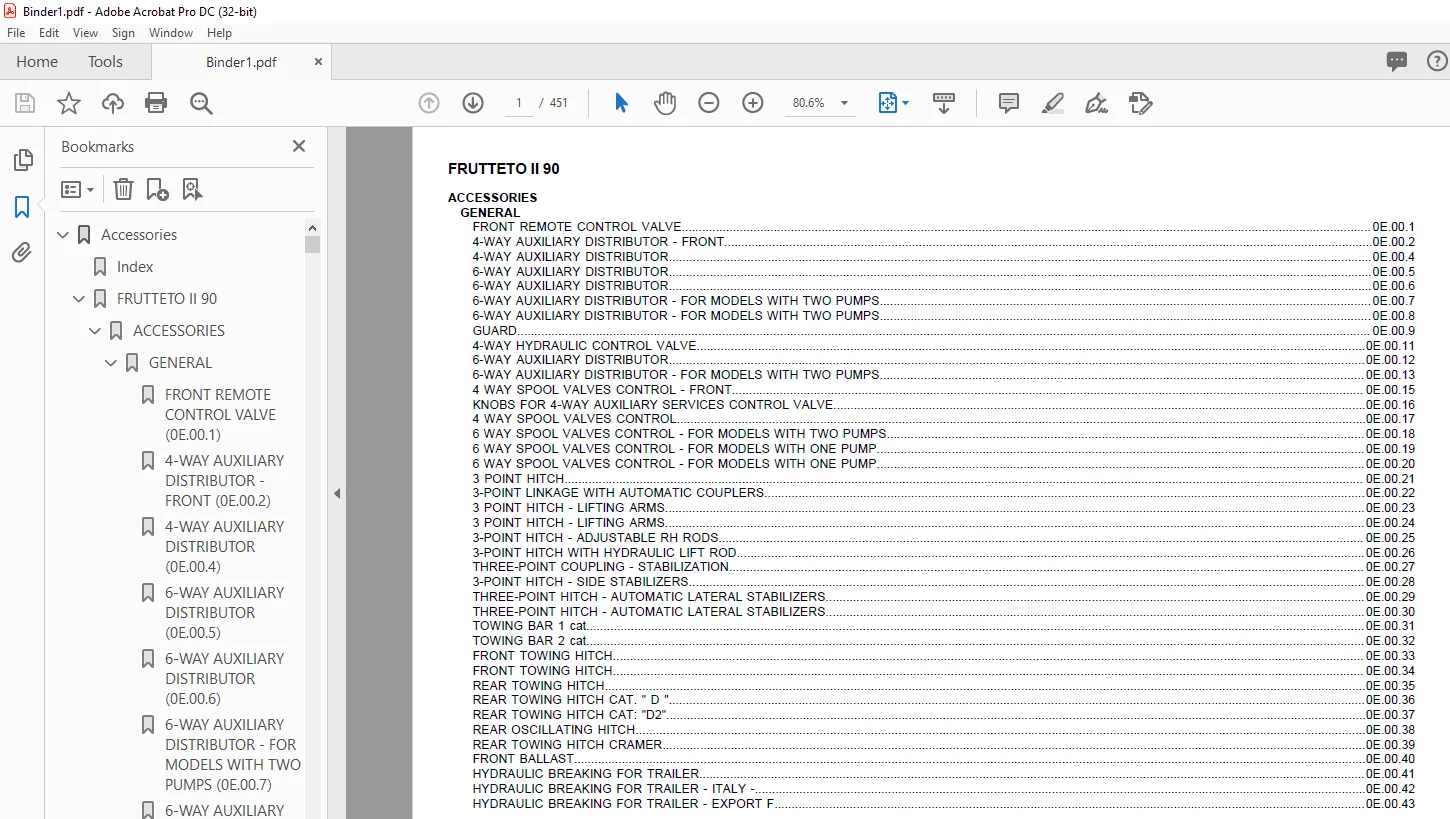Open the GUARD entry in the index
1450x819 pixels.
[x=495, y=331]
